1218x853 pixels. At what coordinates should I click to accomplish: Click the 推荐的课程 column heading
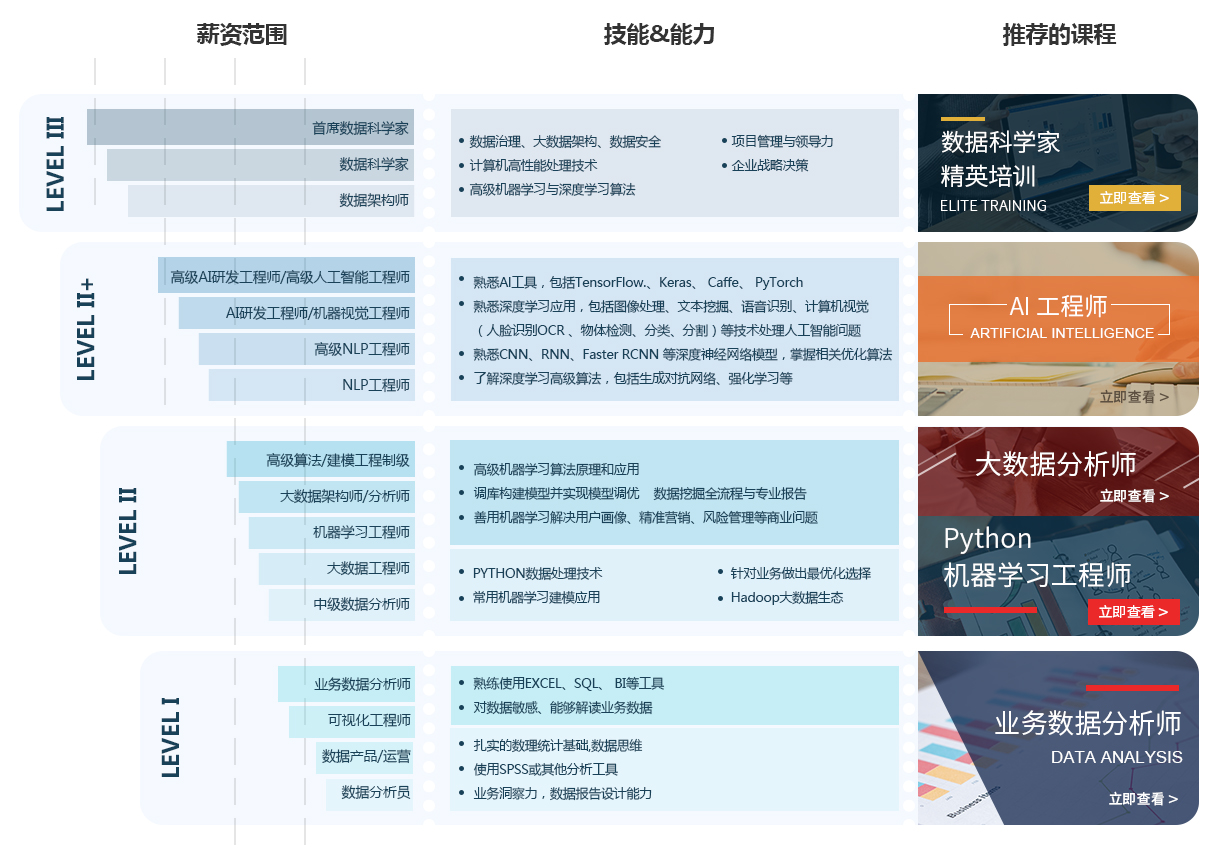coord(1059,35)
